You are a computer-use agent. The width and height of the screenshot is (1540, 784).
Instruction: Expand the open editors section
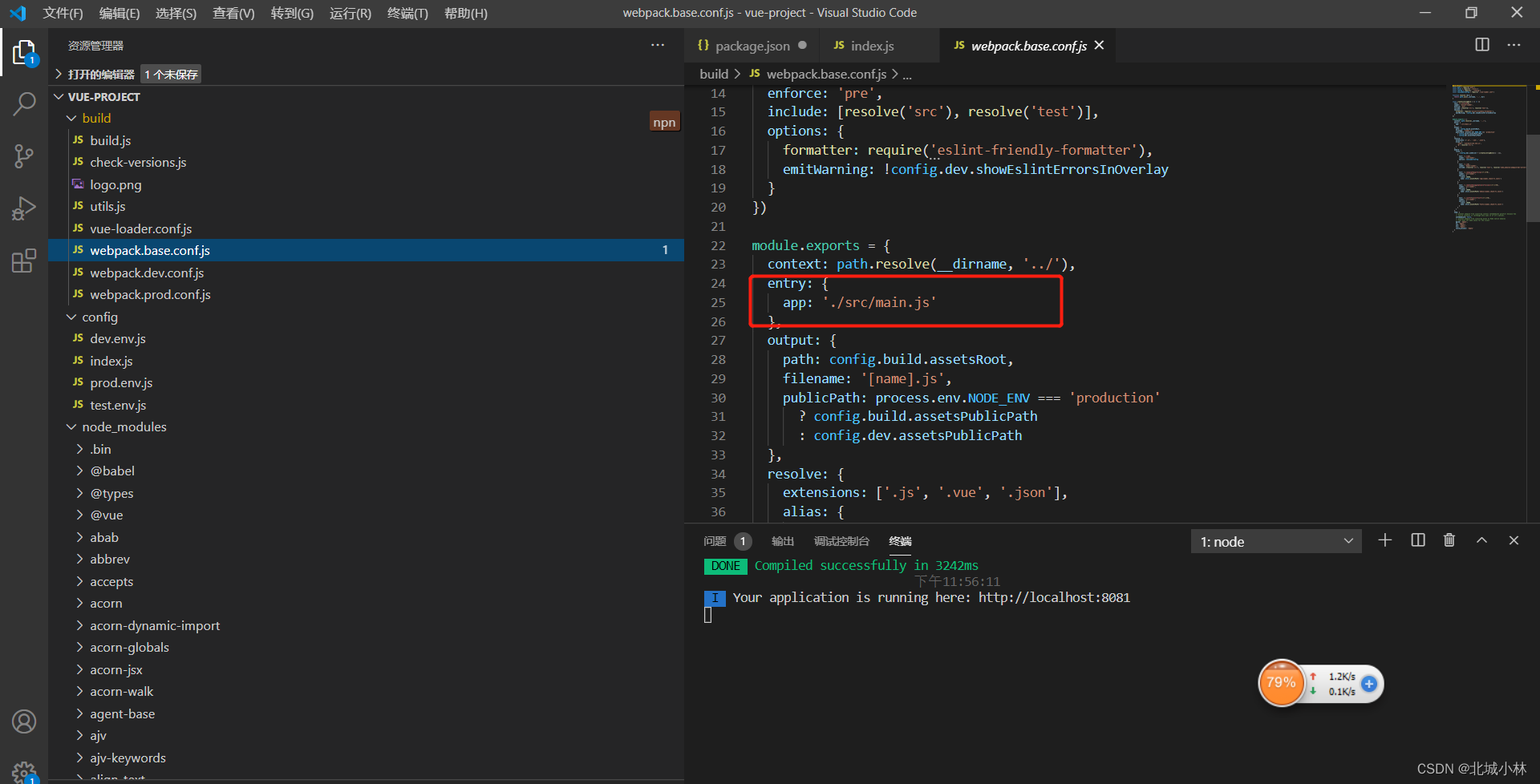pos(59,74)
